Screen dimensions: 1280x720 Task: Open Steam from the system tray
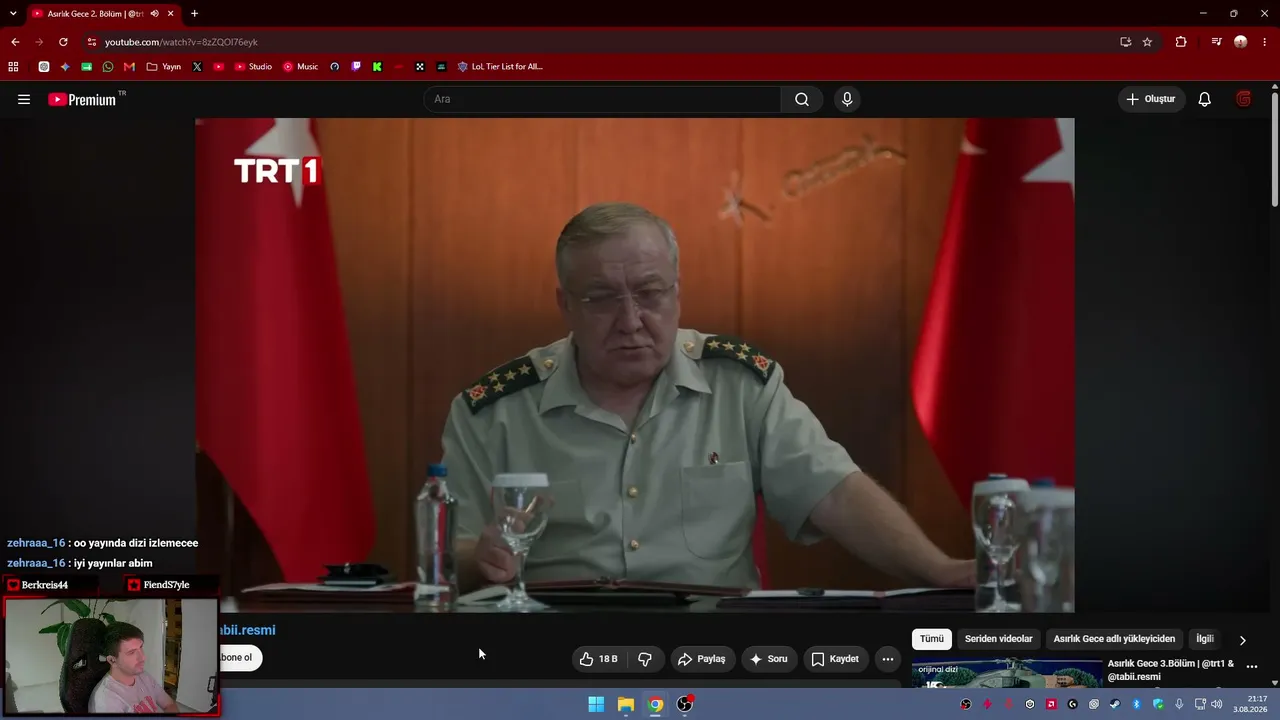[1115, 704]
